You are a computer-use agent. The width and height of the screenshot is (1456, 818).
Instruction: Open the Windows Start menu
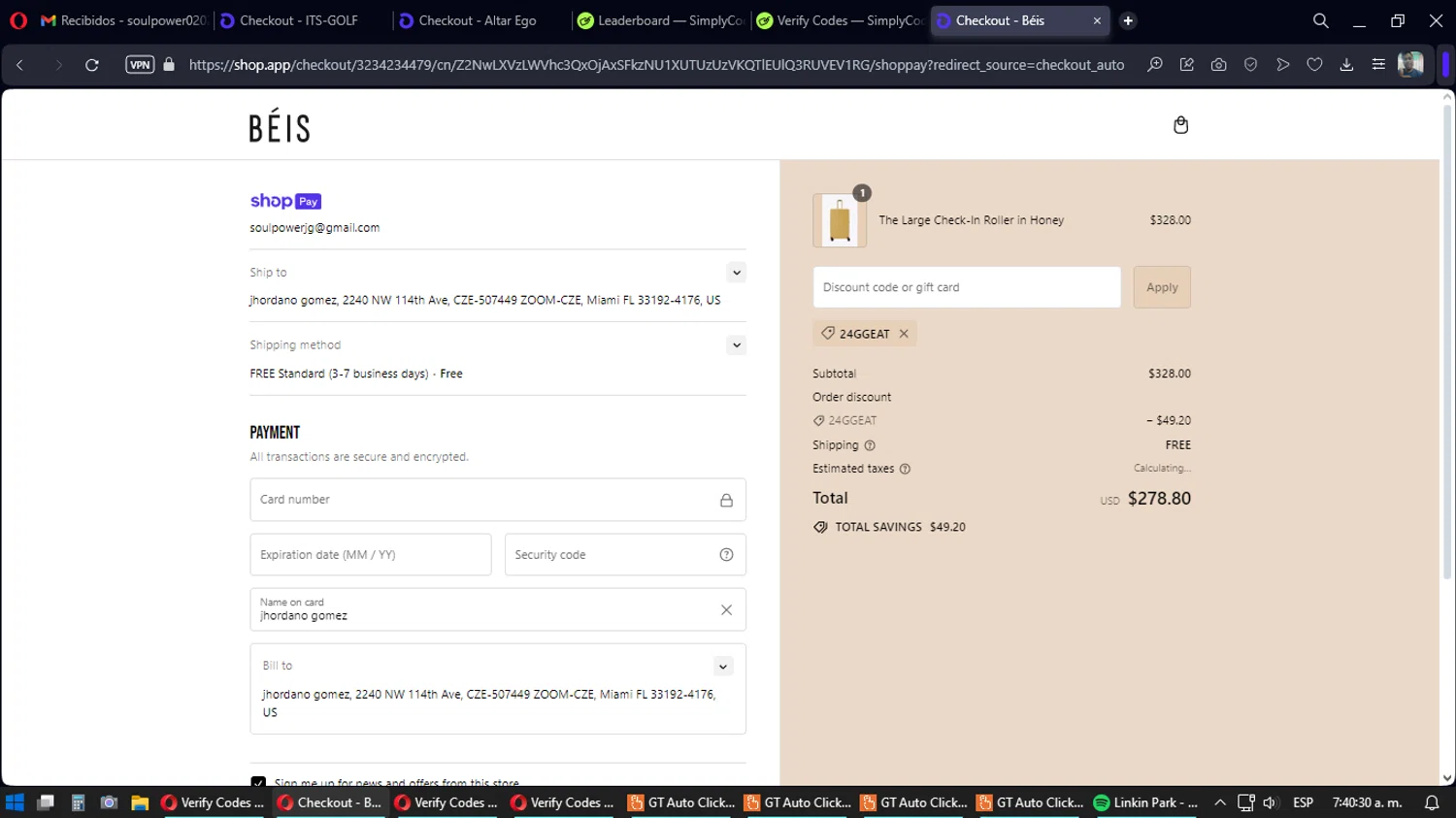(x=15, y=802)
